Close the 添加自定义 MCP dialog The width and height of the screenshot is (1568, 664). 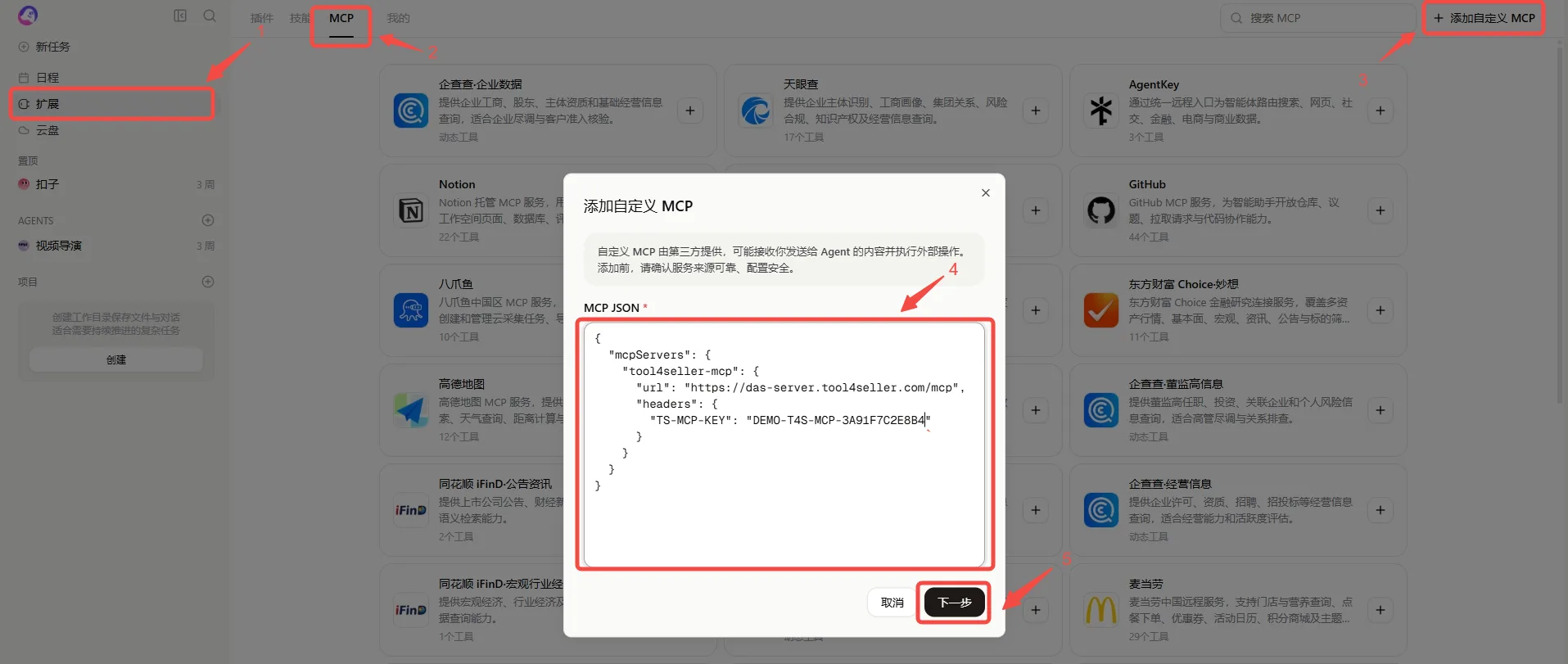point(986,193)
